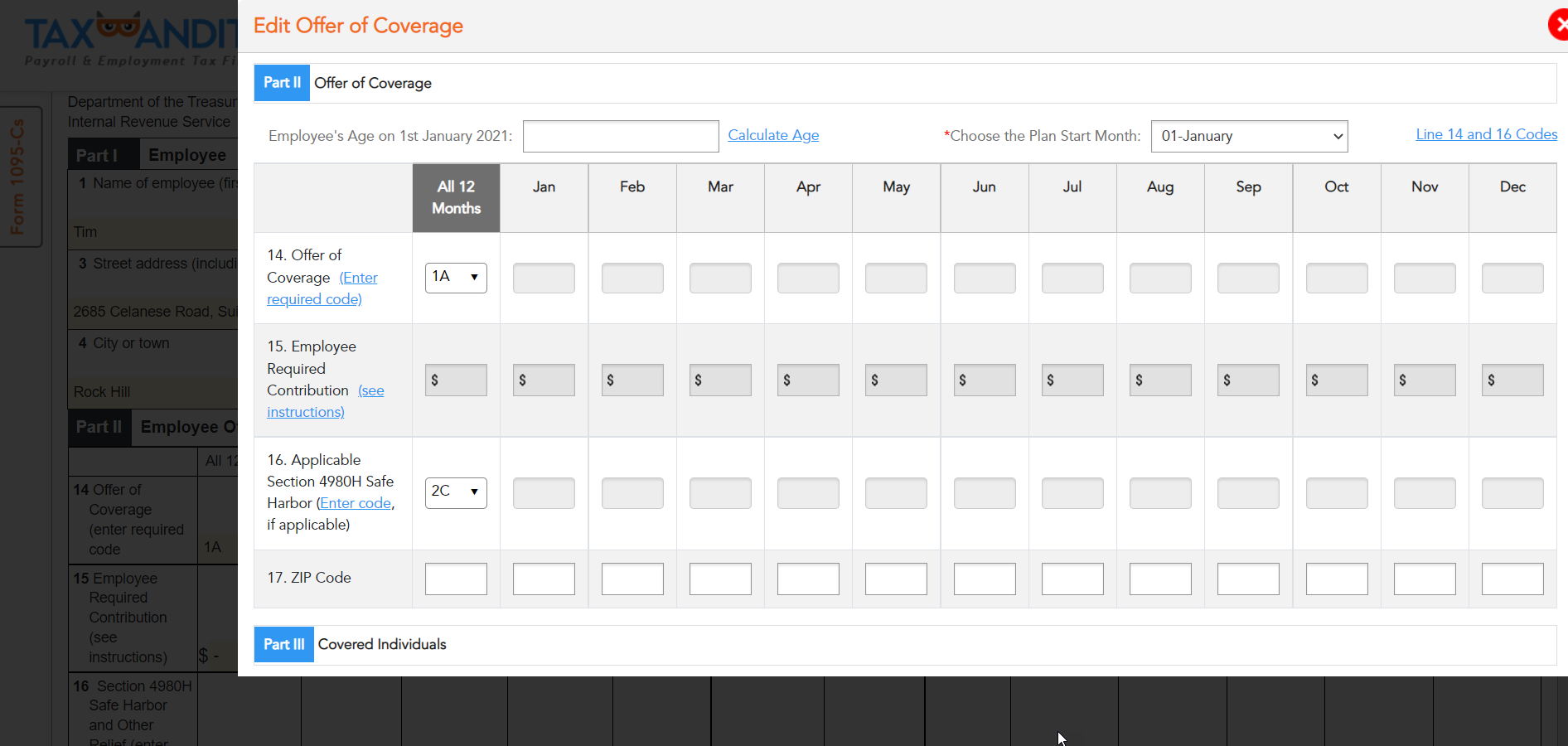Click the ZIP Code field for All 12 Months

[x=456, y=579]
